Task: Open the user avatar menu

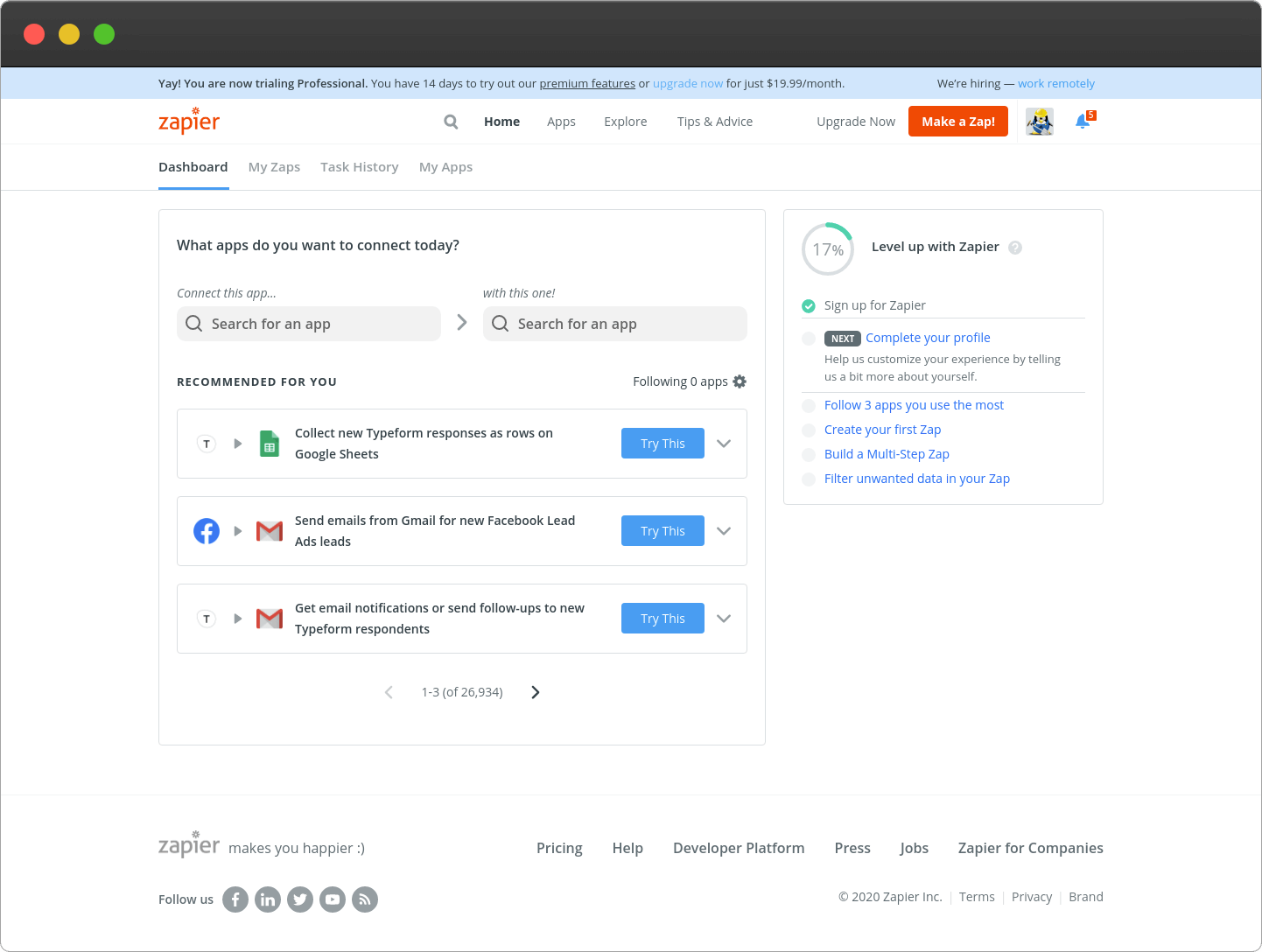Action: (x=1040, y=122)
